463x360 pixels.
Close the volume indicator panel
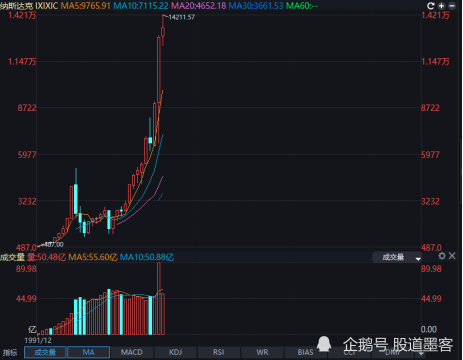pos(452,256)
